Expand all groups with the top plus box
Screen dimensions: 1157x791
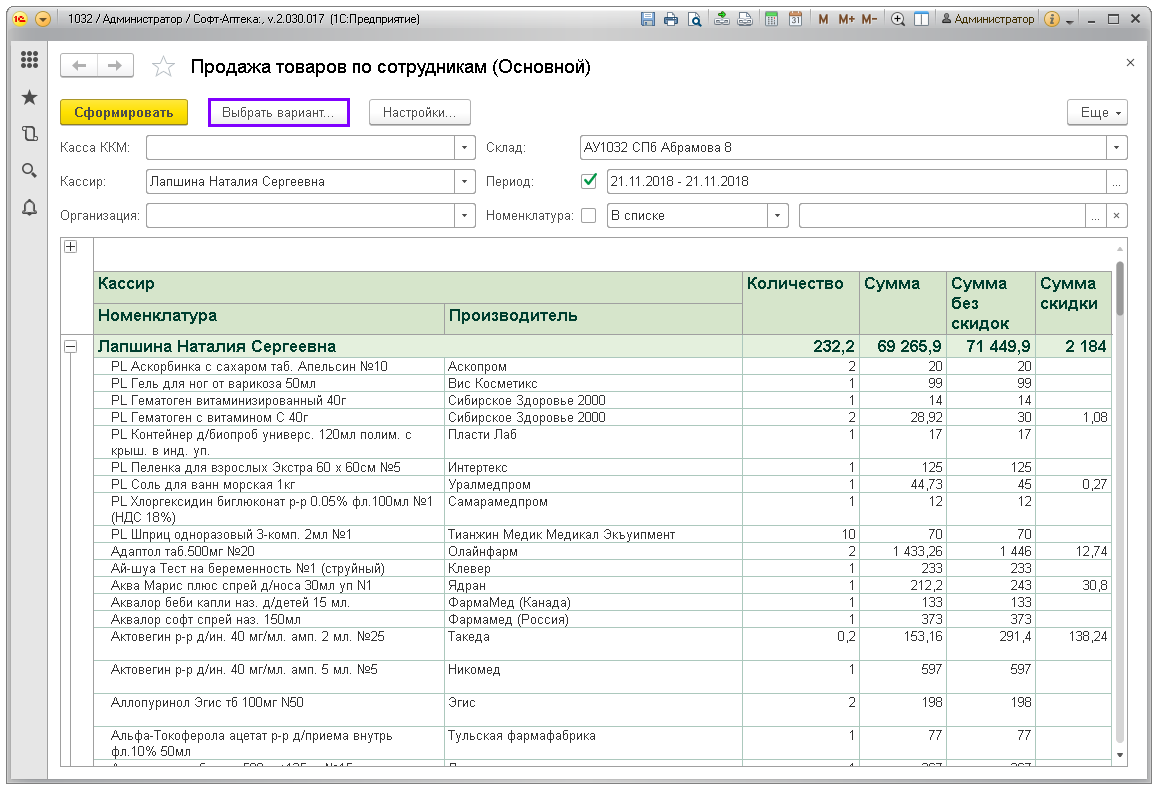click(71, 247)
